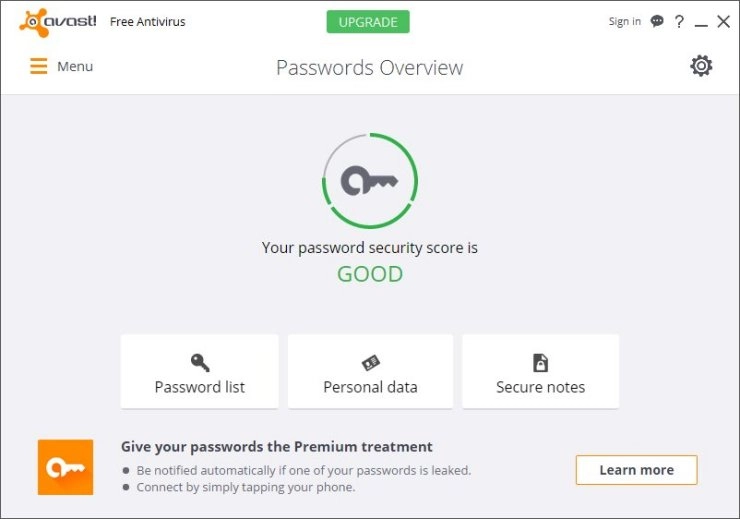Viewport: 740px width, 519px height.
Task: Open the Menu label
Action: coord(75,67)
